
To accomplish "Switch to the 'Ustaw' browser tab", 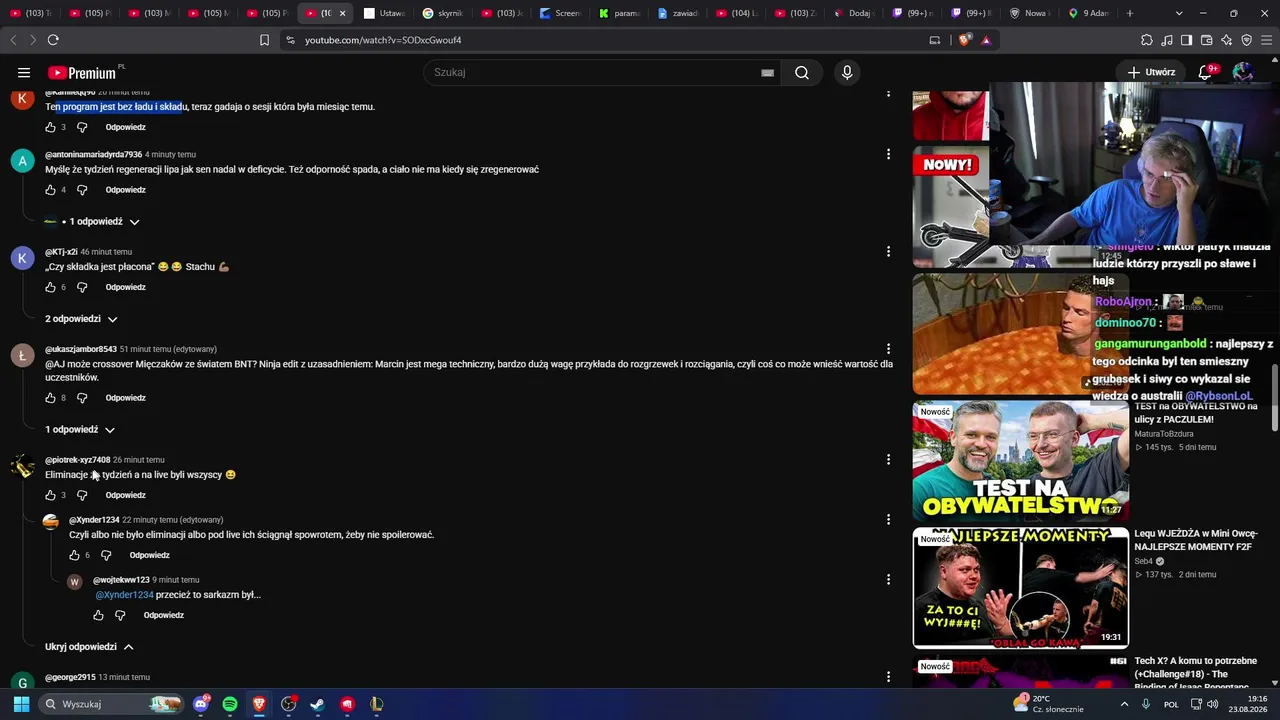I will [x=384, y=13].
